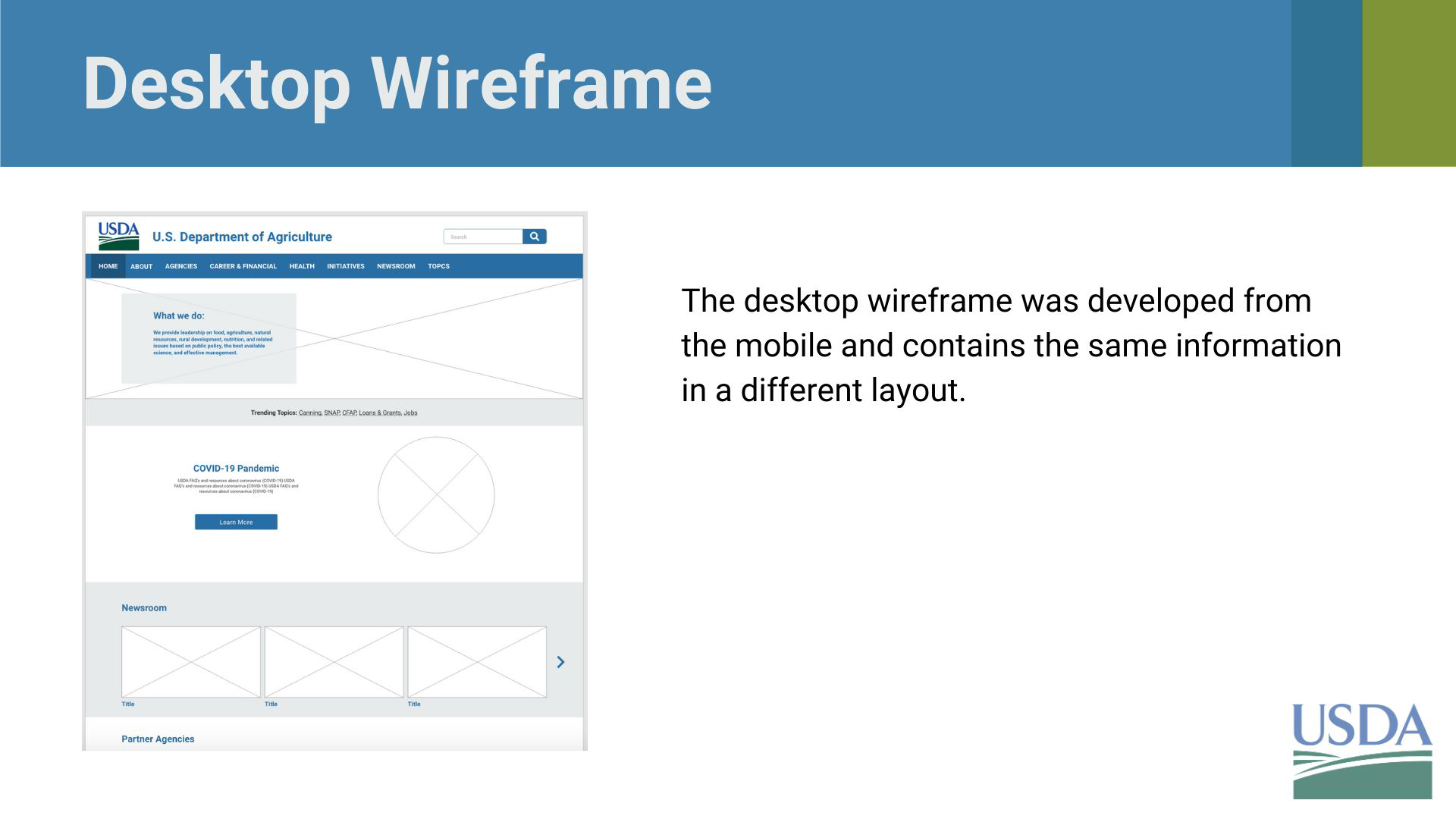
Task: Click the magnifying glass search button
Action: [535, 237]
